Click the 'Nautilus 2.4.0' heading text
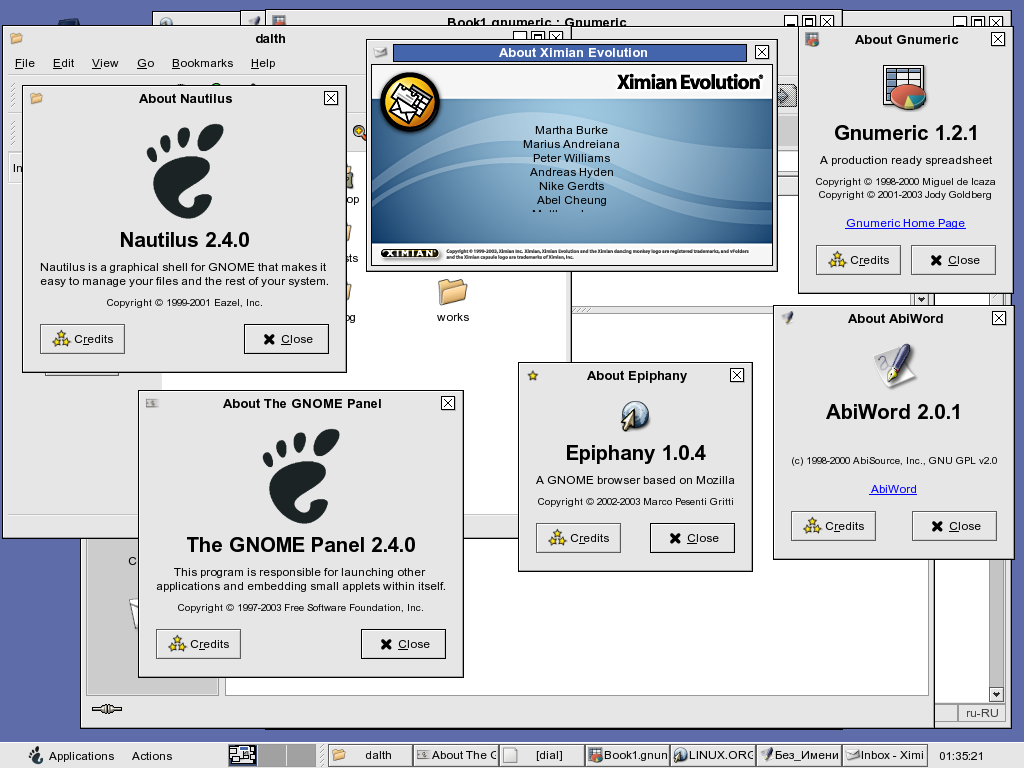 (185, 240)
